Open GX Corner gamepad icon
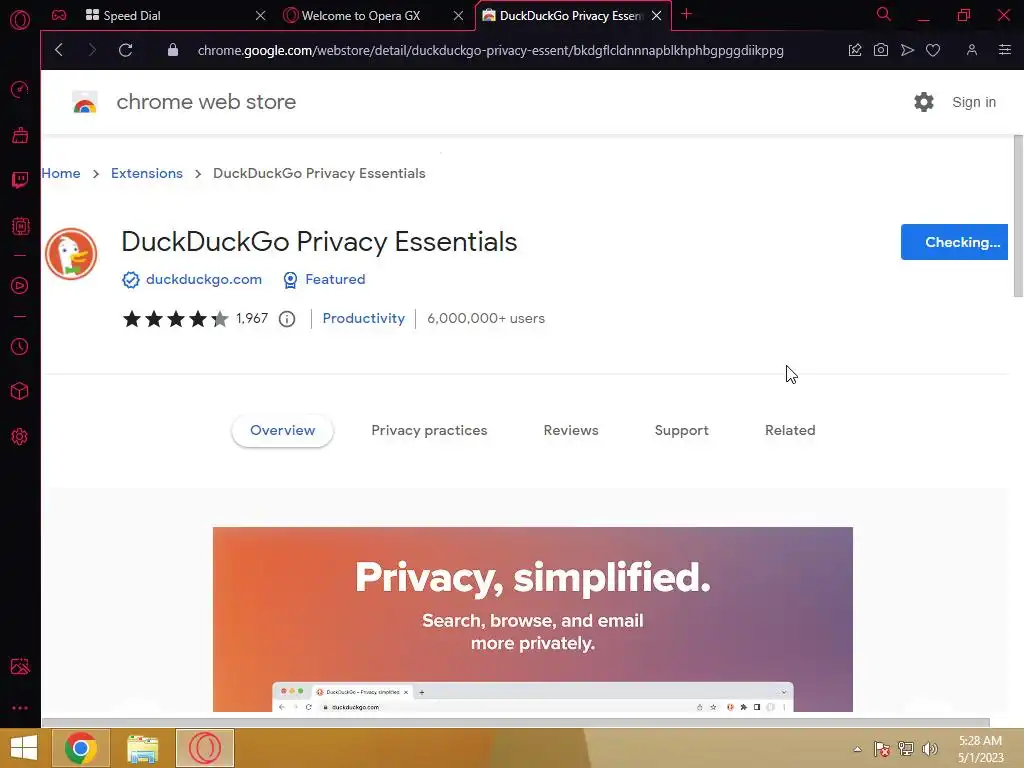This screenshot has width=1024, height=768. tap(59, 15)
